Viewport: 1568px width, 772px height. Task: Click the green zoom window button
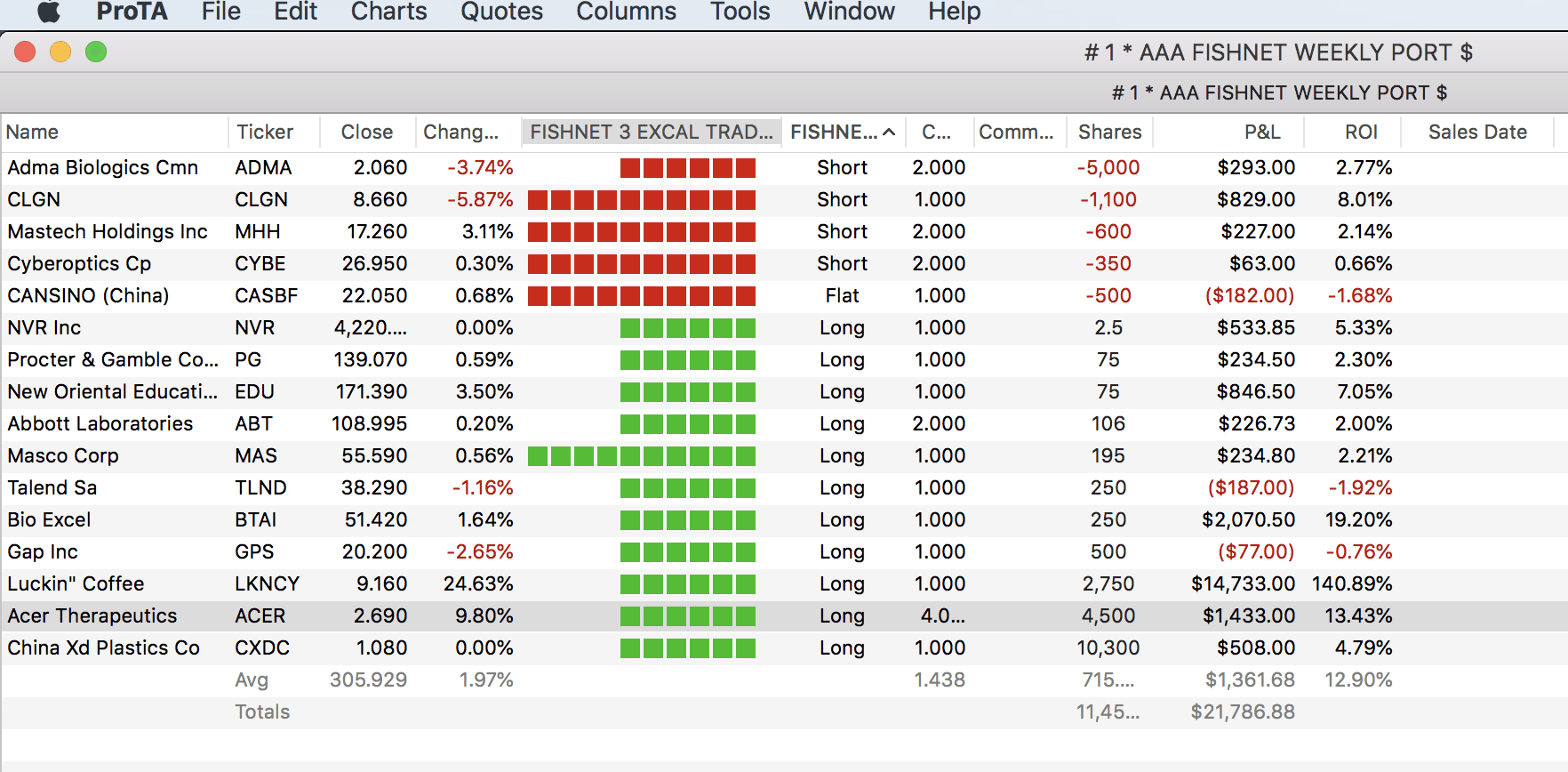(96, 52)
